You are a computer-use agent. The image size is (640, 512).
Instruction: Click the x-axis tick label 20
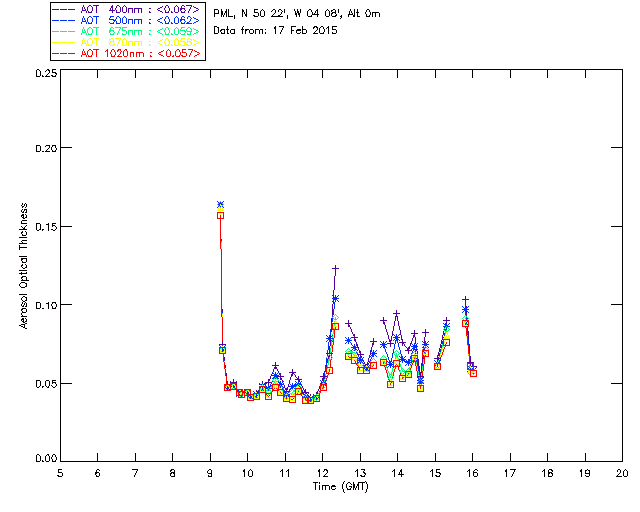click(x=622, y=473)
